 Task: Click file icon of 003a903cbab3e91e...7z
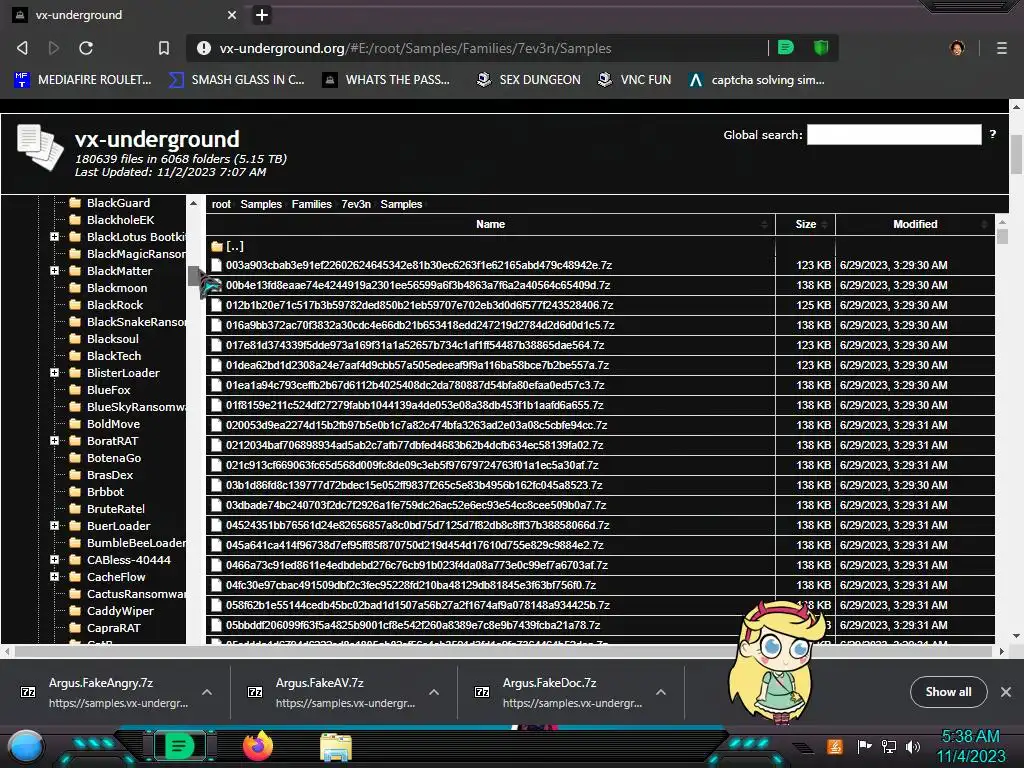[216, 265]
